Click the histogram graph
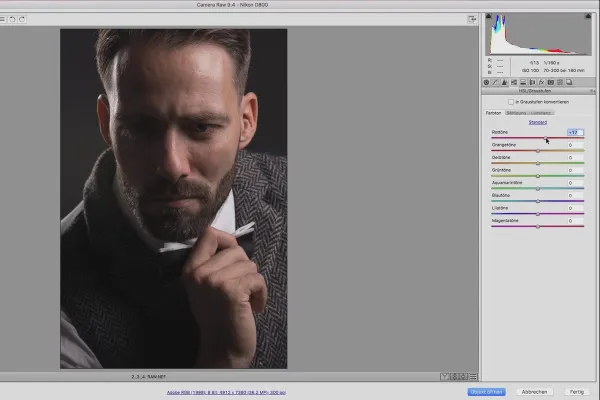Image resolution: width=600 pixels, height=400 pixels. (538, 34)
